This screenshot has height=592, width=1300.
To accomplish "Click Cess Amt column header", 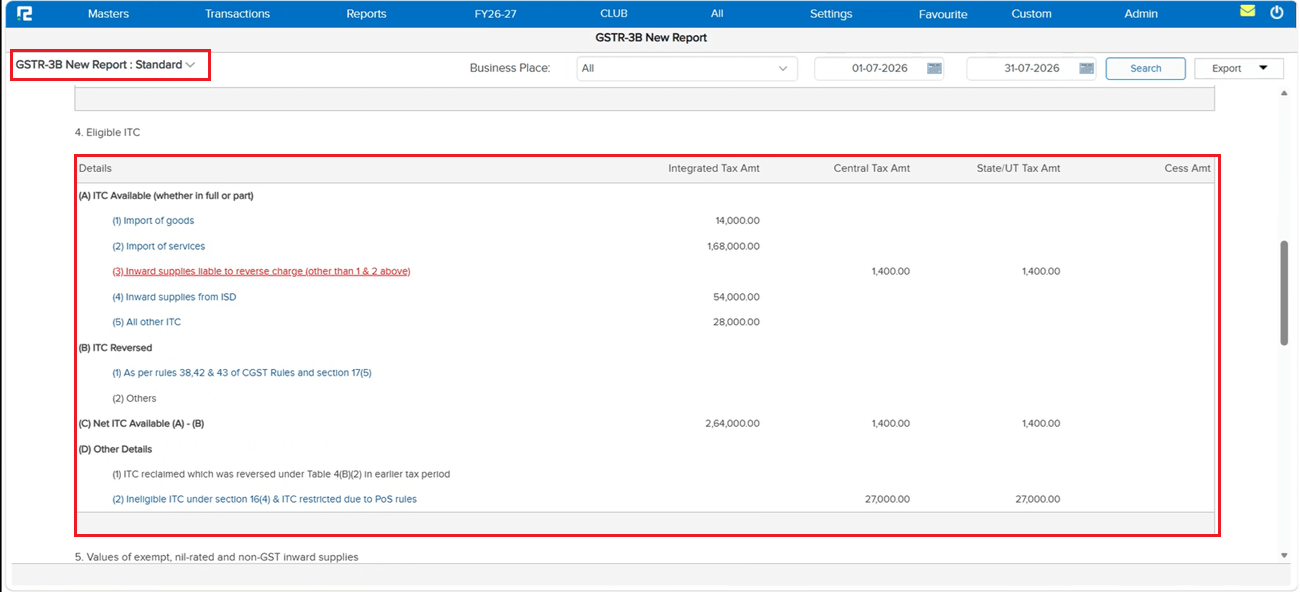I will pos(1188,168).
